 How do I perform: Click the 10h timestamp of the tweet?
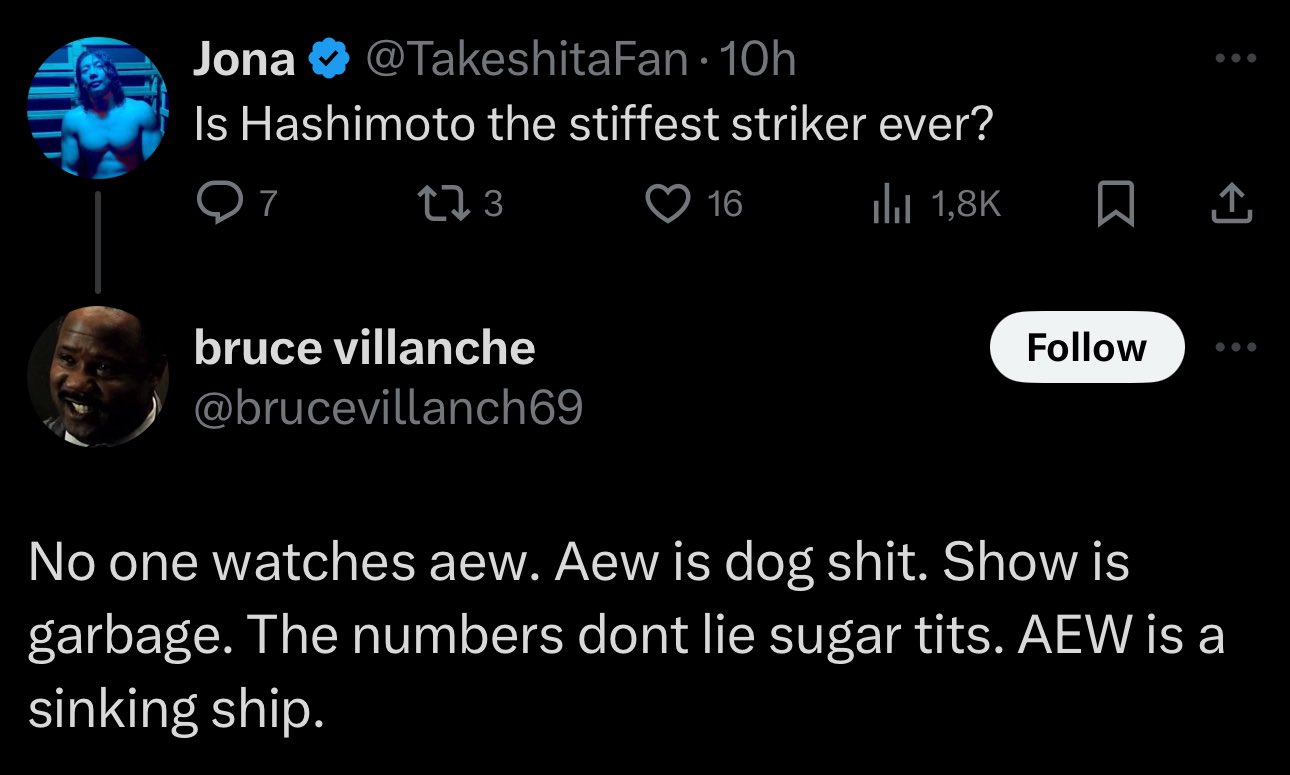(x=758, y=61)
